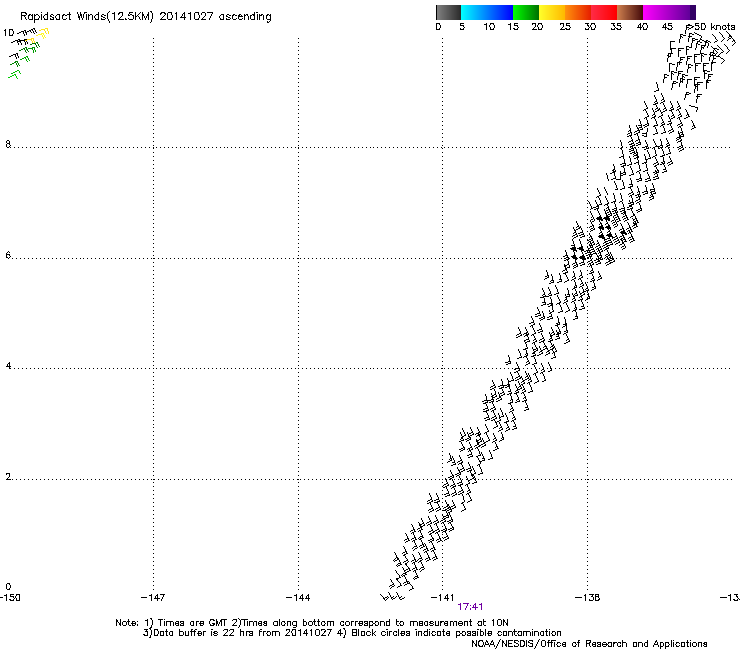Click the >50 knots legend label
Screen dimensions: 740x650
711,27
